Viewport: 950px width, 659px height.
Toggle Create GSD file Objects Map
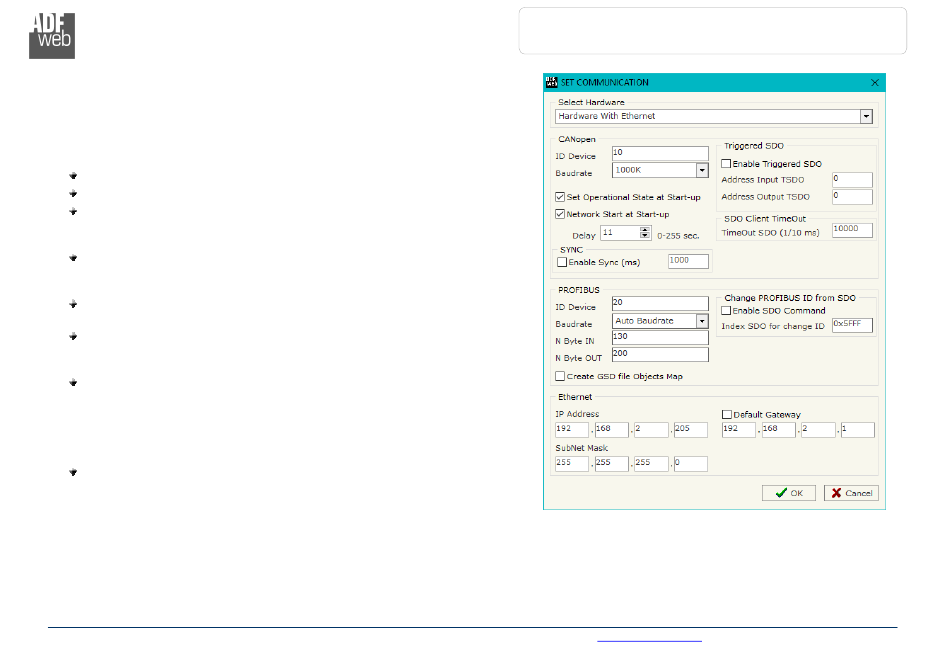(560, 376)
